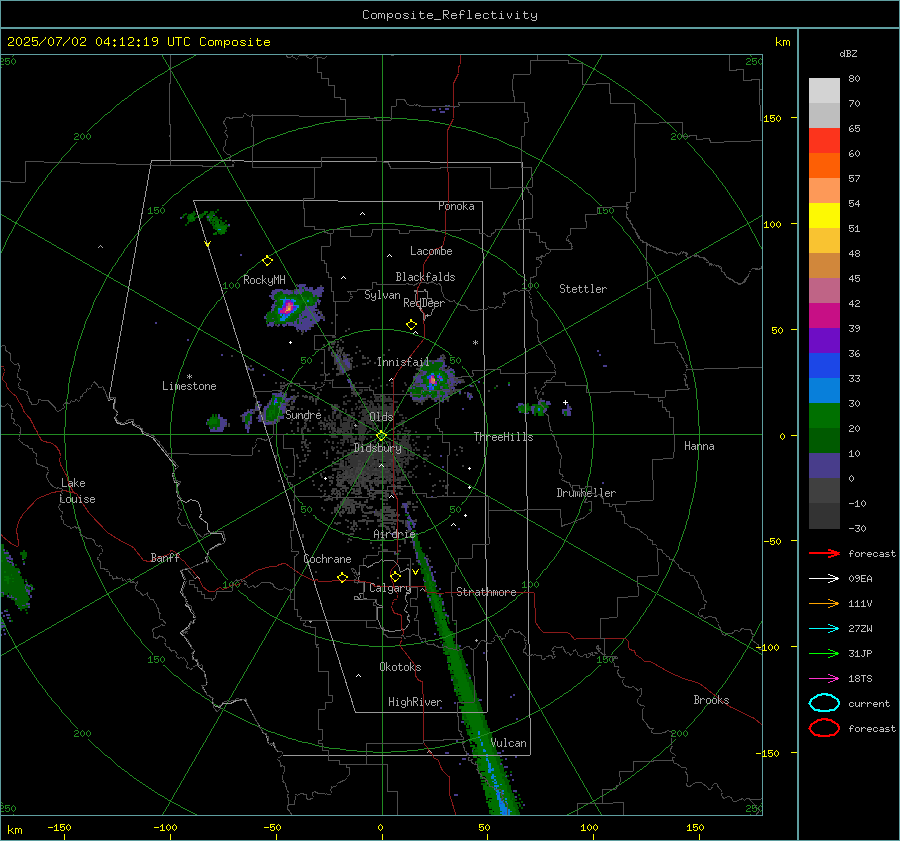Click the Didsbury label
The width and height of the screenshot is (900, 841).
click(x=377, y=448)
